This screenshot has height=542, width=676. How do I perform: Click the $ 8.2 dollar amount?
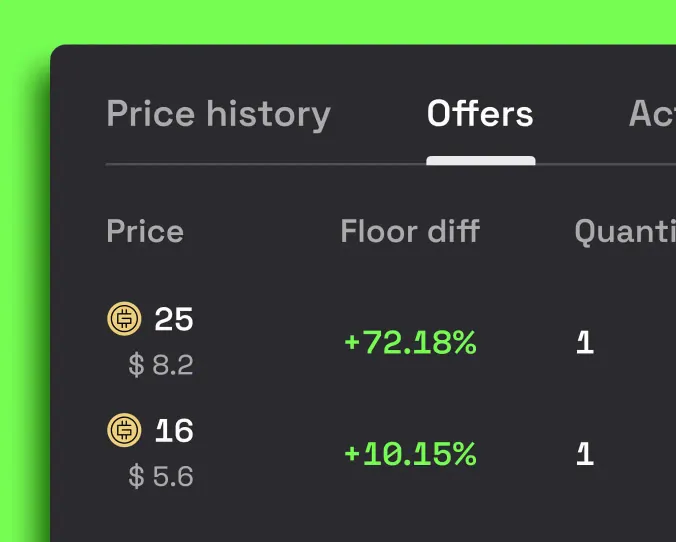click(x=161, y=365)
